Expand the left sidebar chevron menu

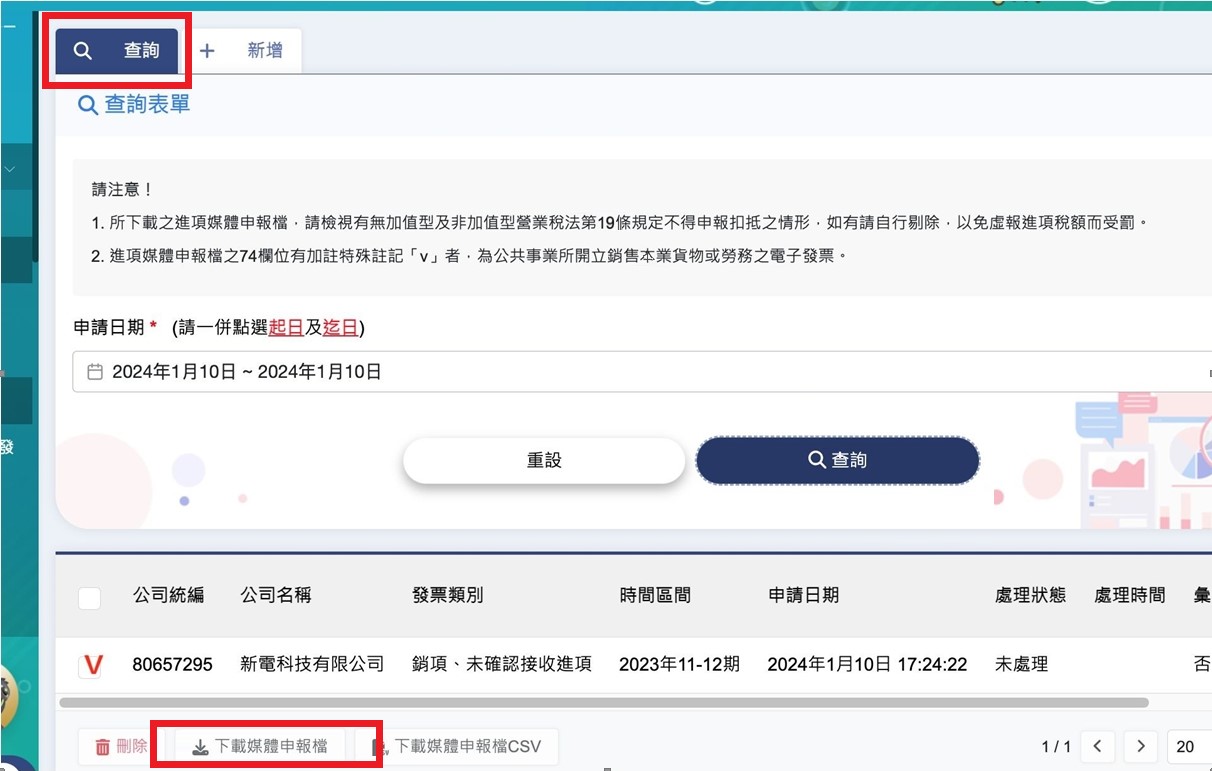10,170
